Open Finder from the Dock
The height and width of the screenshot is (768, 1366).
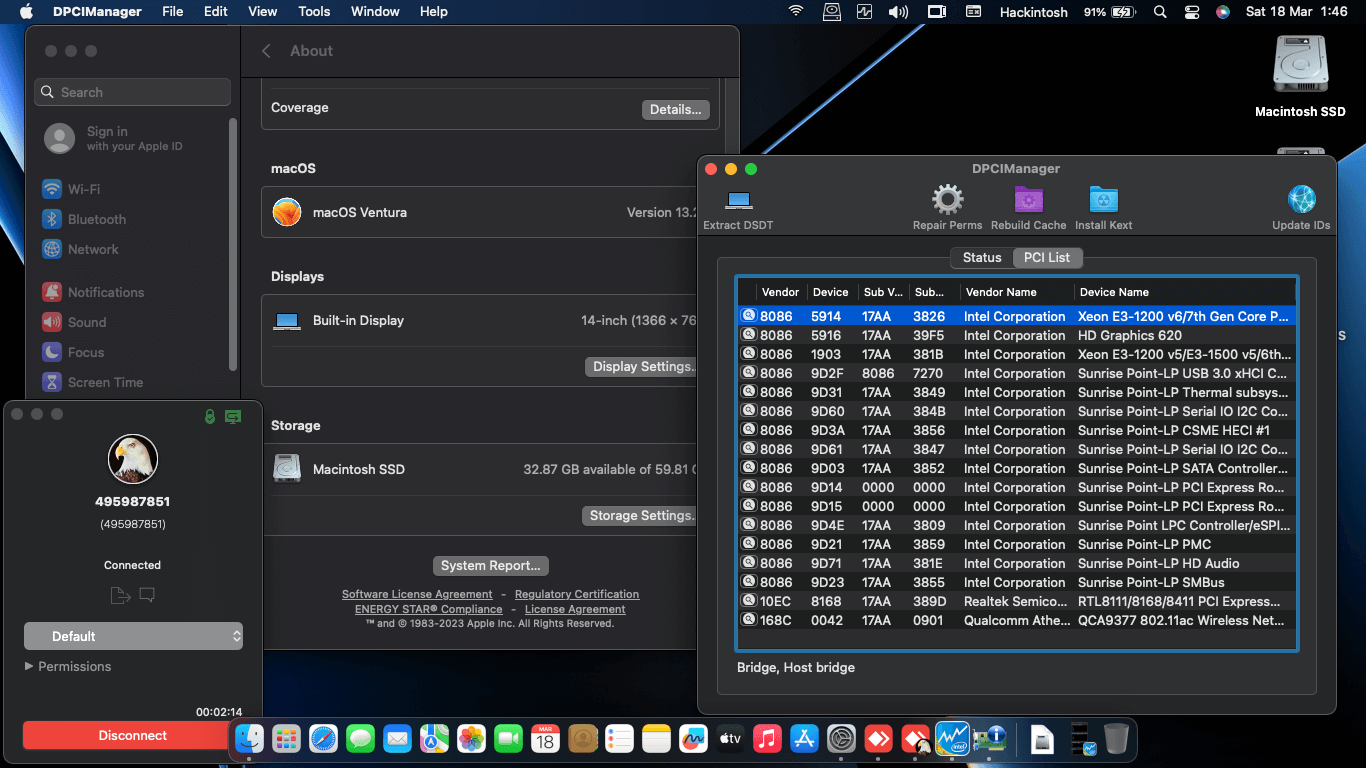[x=249, y=739]
